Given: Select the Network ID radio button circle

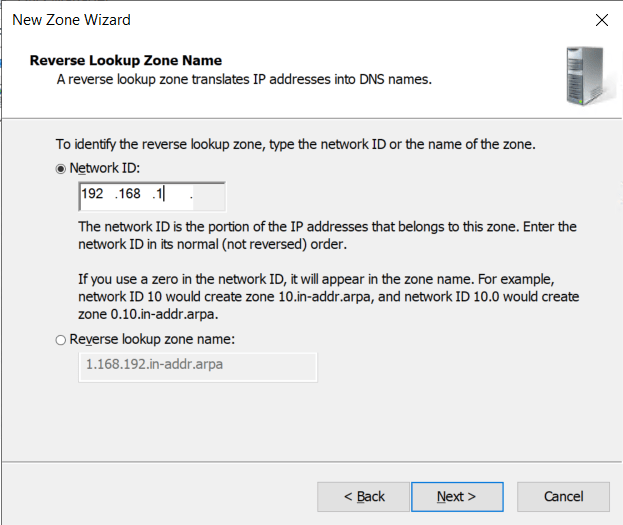Looking at the screenshot, I should click(62, 169).
